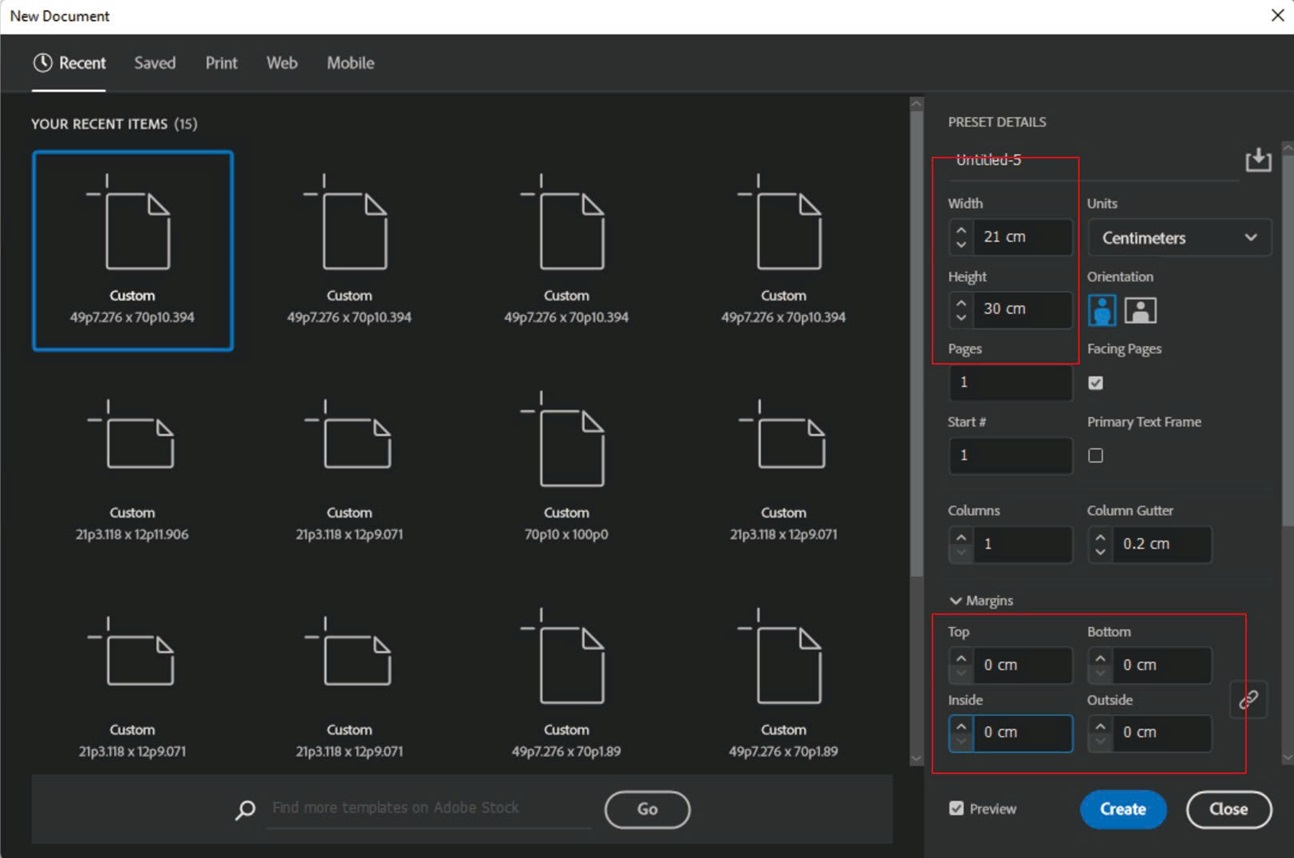Collapse the Margins section chevron
This screenshot has width=1294, height=858.
[955, 601]
